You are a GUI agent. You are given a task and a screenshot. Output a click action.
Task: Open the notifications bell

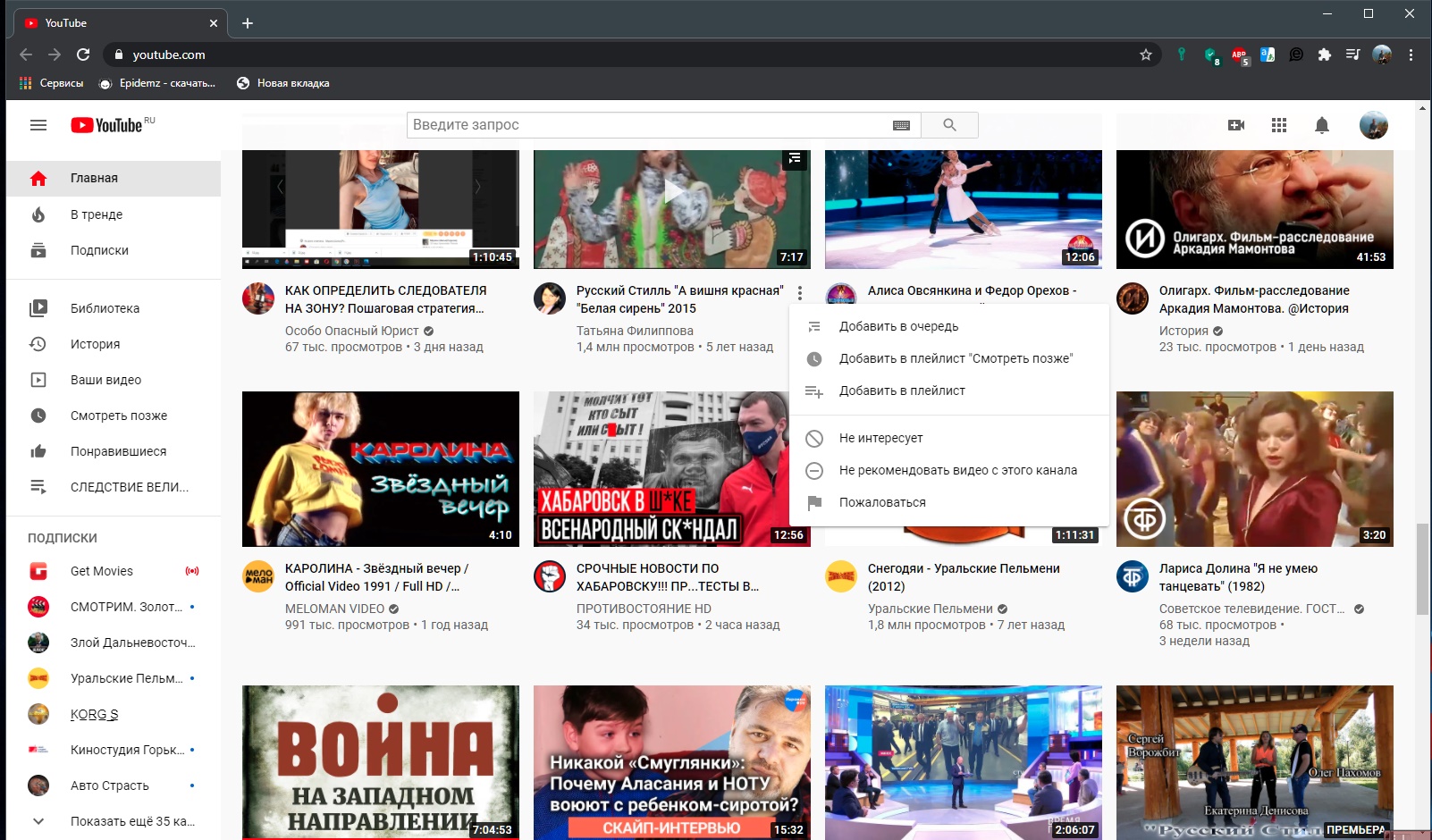point(1322,125)
